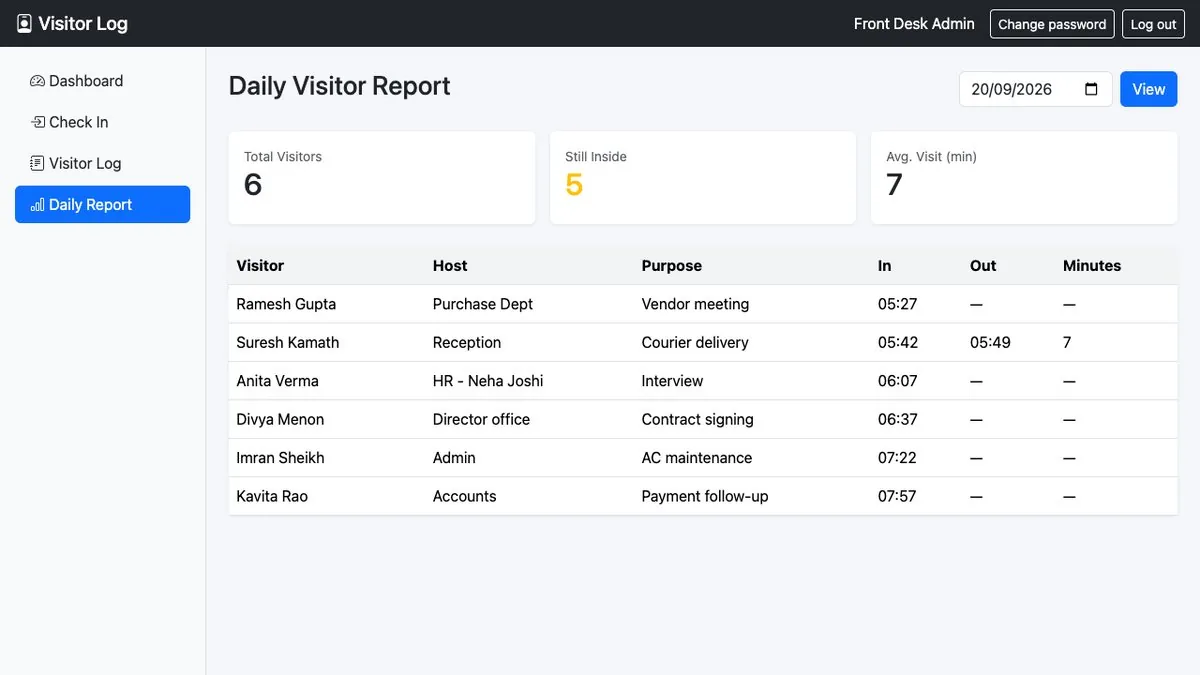The image size is (1200, 675).
Task: Click the Still Inside label
Action: [596, 157]
